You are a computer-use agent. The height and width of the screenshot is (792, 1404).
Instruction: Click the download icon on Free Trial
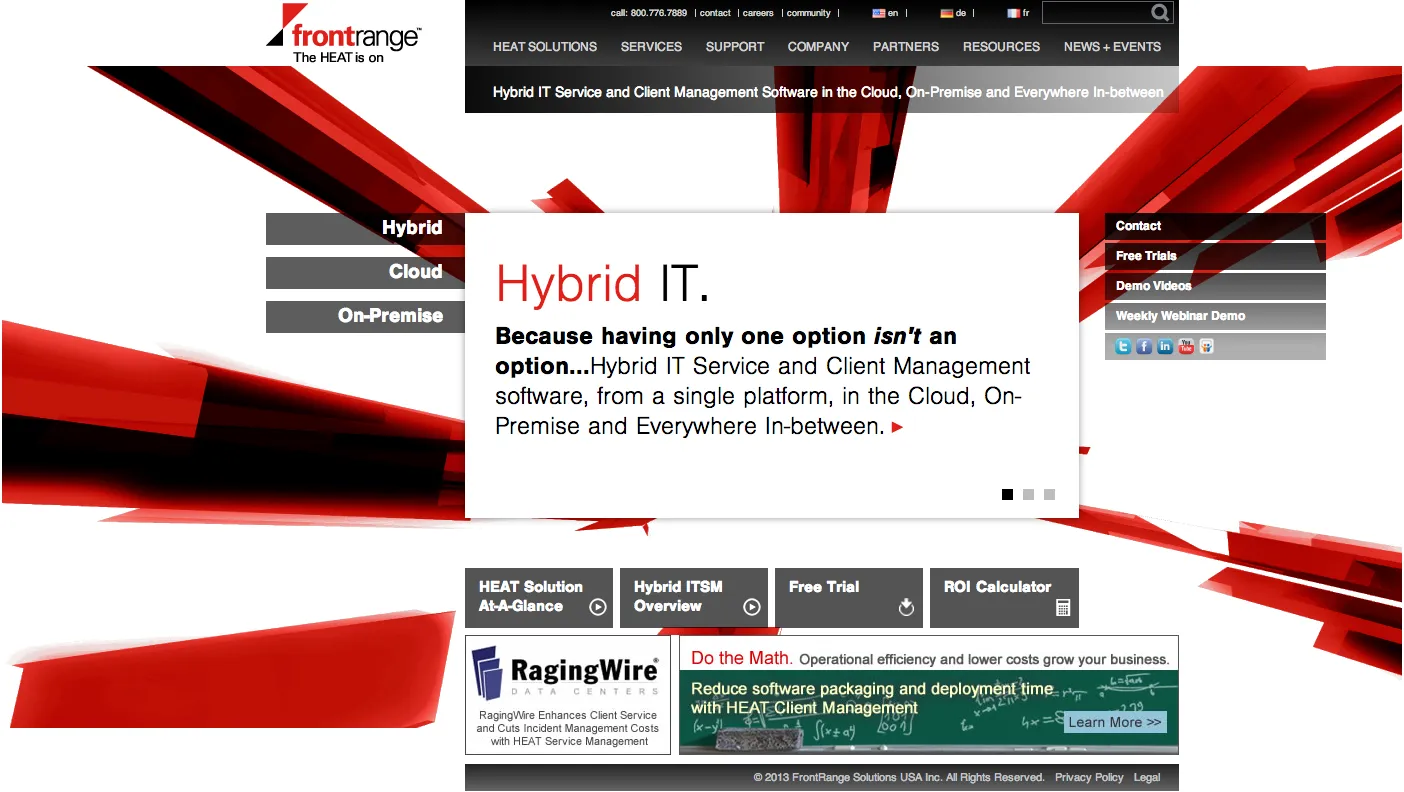click(x=907, y=607)
